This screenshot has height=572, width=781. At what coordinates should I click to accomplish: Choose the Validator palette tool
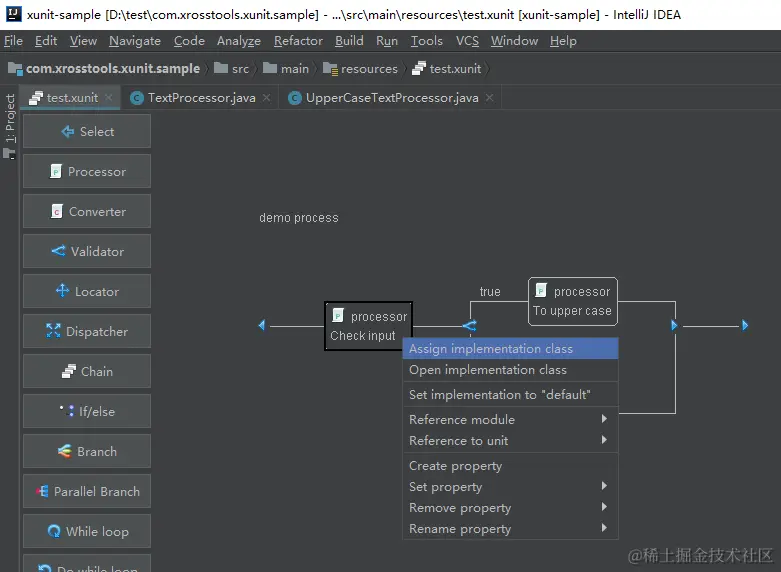[87, 251]
